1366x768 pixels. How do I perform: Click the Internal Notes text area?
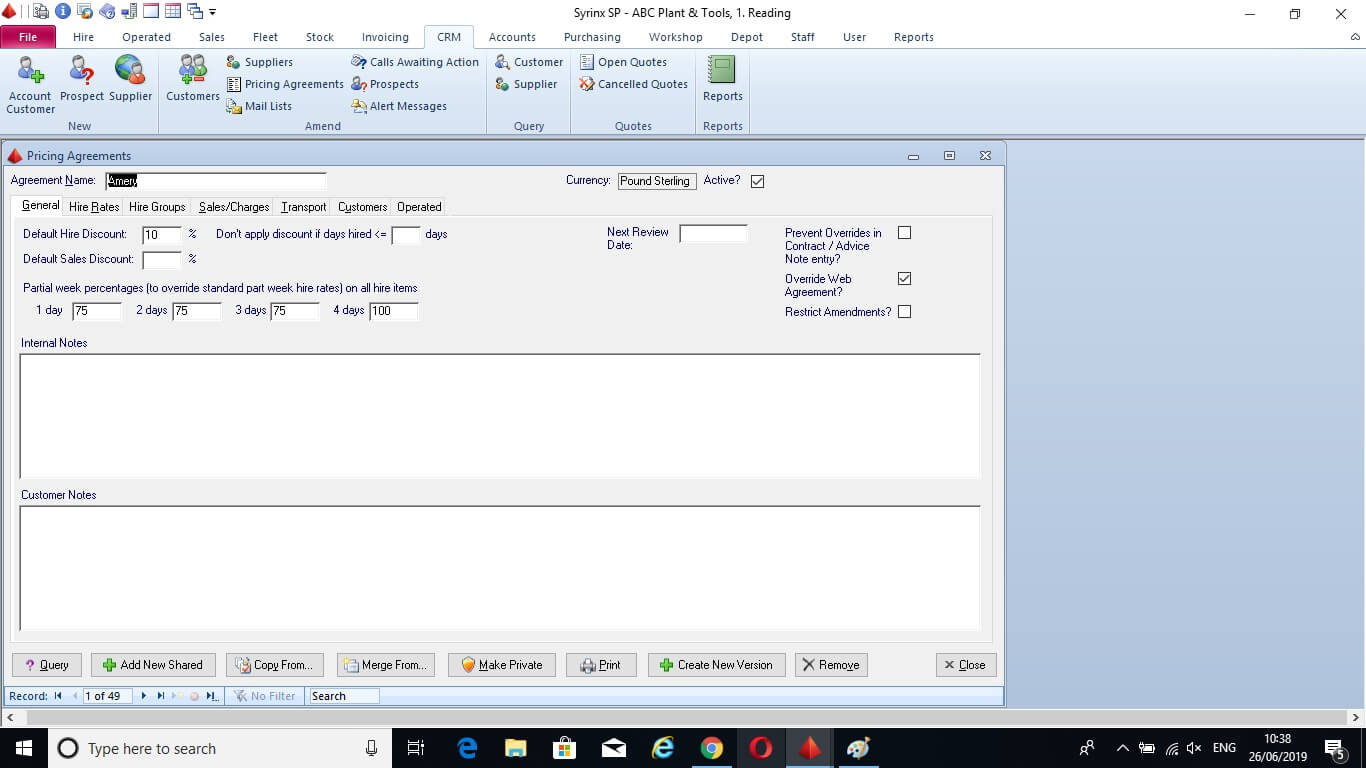pos(500,415)
